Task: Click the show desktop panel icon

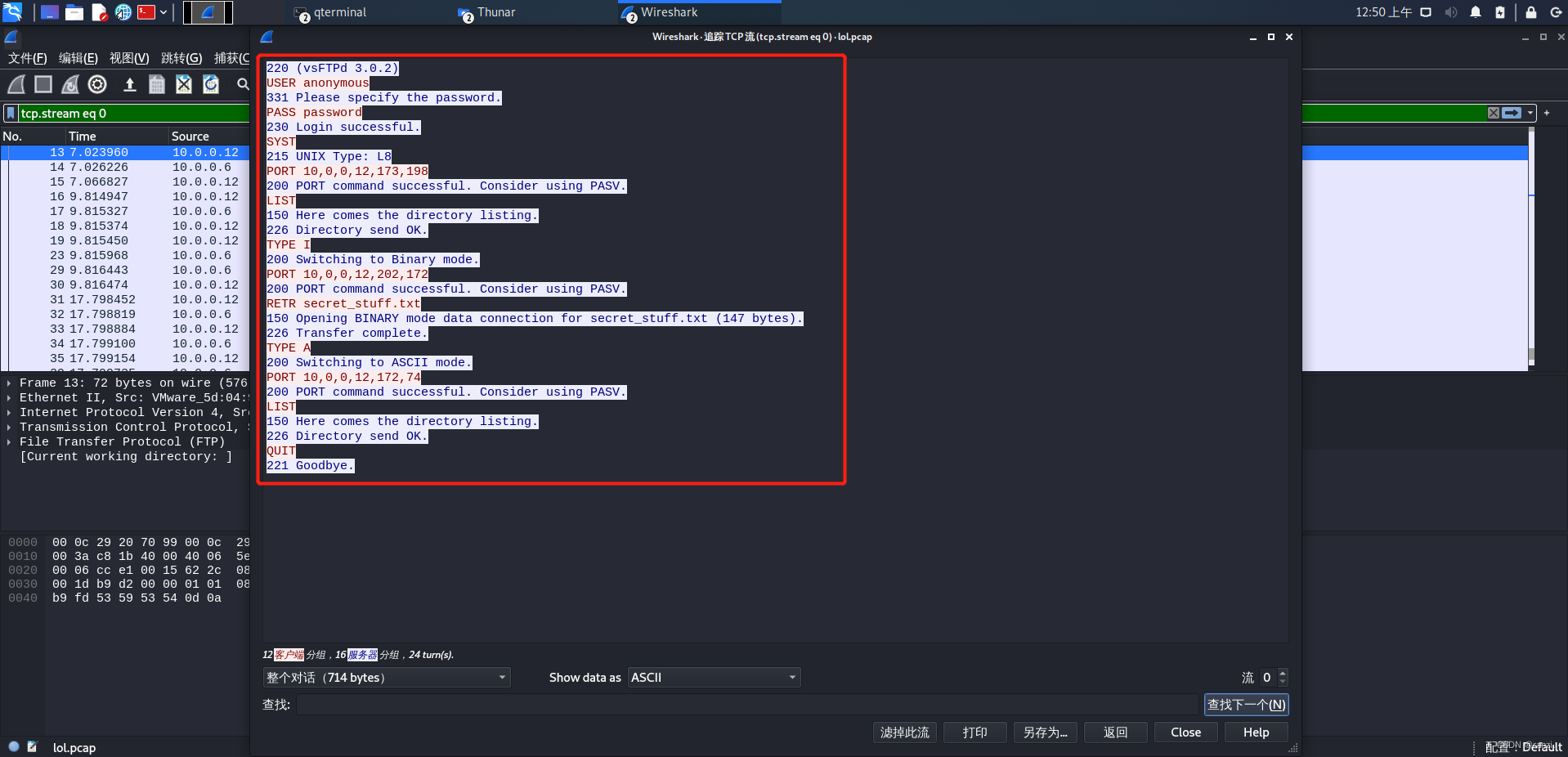Action: click(x=49, y=12)
